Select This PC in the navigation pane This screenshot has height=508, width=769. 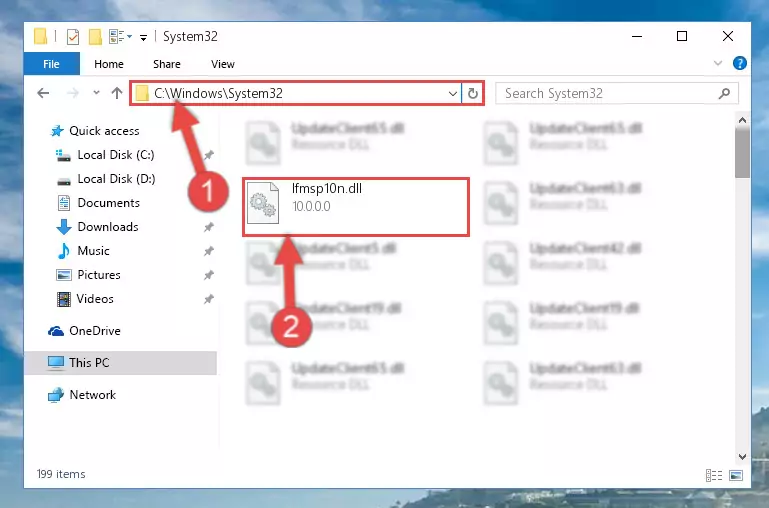pos(121,363)
